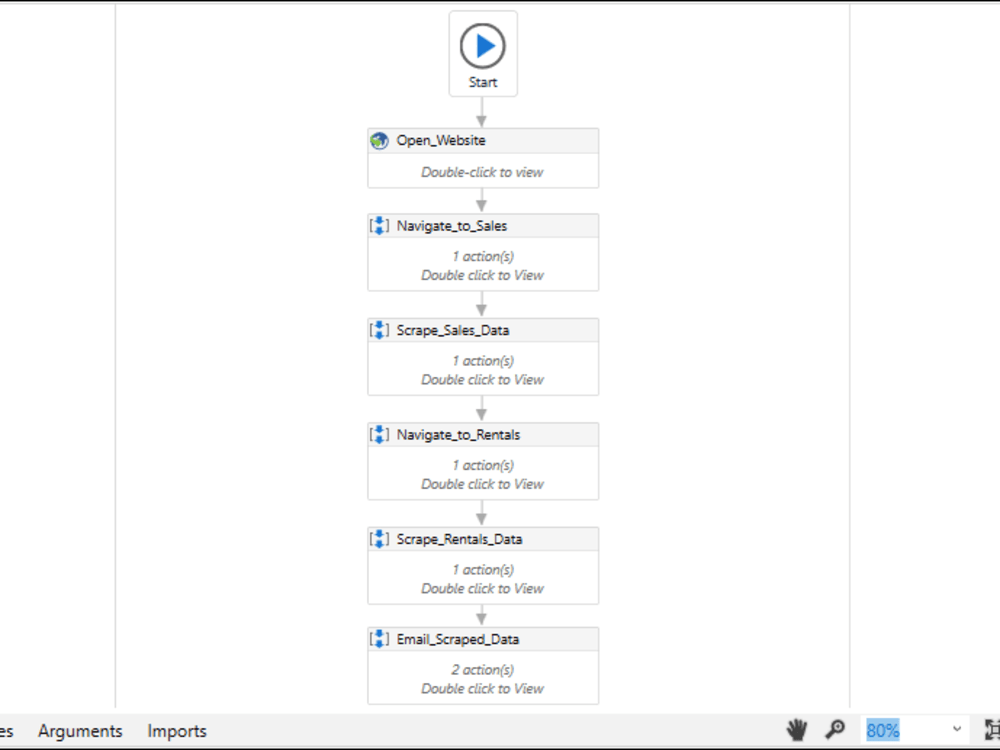The image size is (1000, 750).
Task: Click the Scrape_Rentals_Data activity body
Action: 483,578
